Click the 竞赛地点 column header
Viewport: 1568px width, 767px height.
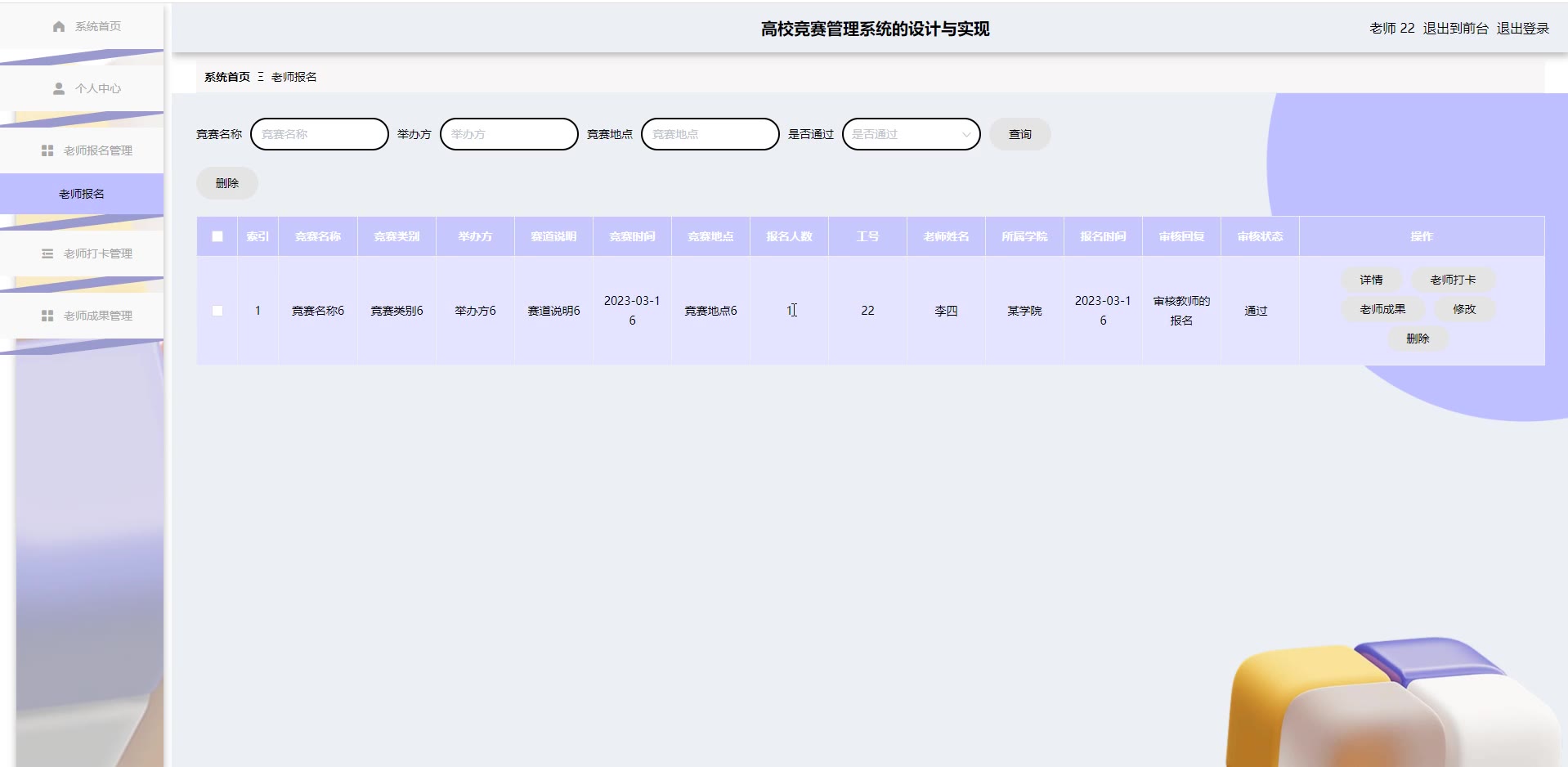710,236
